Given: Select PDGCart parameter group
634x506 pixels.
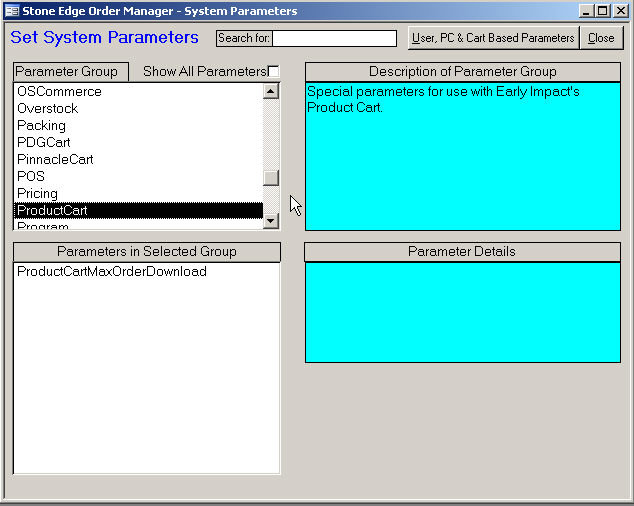Looking at the screenshot, I should coord(138,142).
